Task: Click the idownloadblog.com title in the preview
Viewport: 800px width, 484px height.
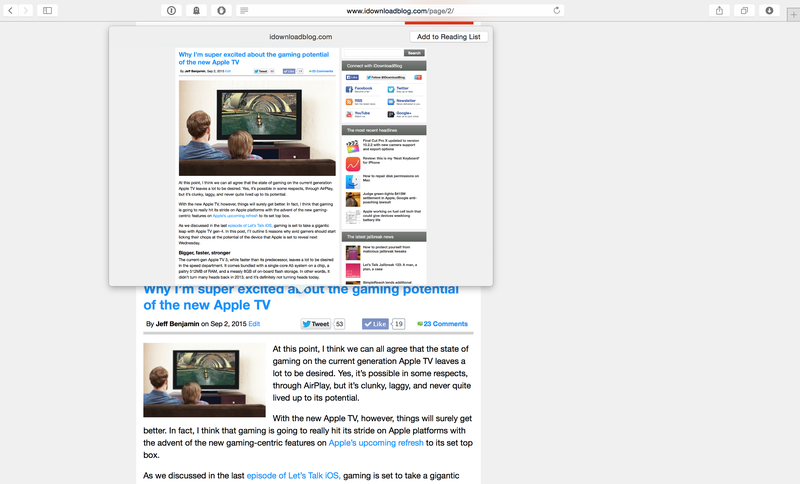Action: pyautogui.click(x=301, y=37)
